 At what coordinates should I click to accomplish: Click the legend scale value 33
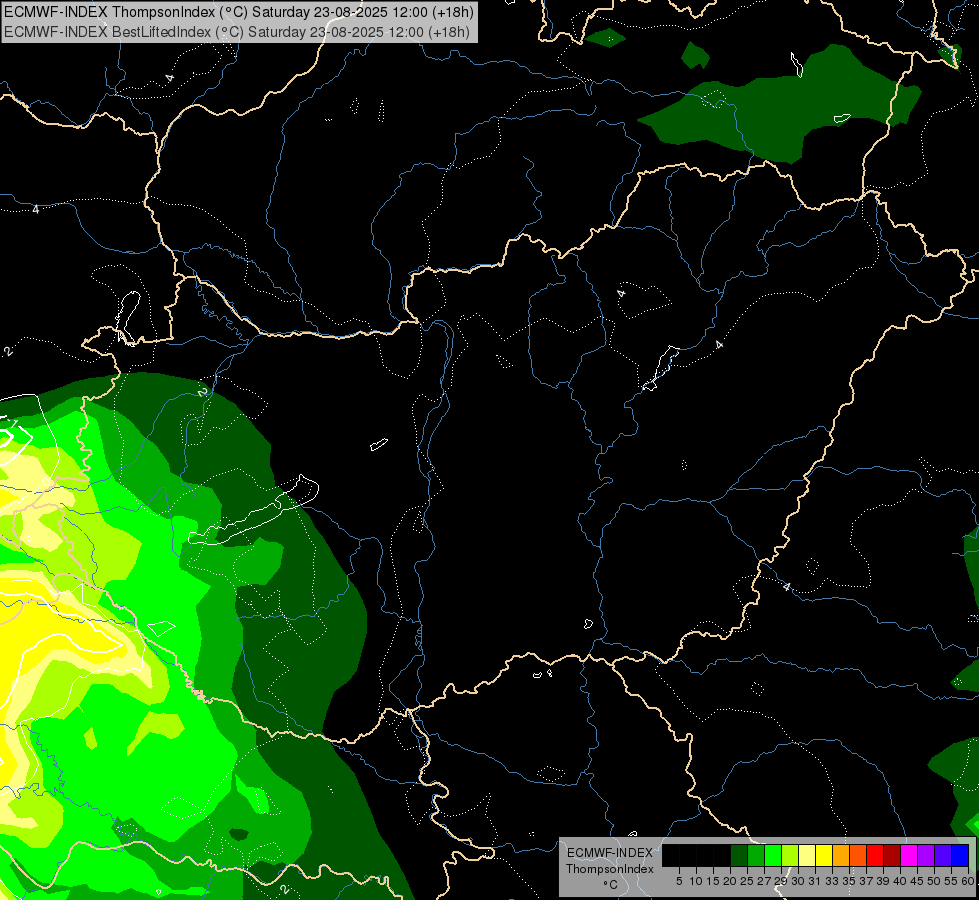click(832, 881)
